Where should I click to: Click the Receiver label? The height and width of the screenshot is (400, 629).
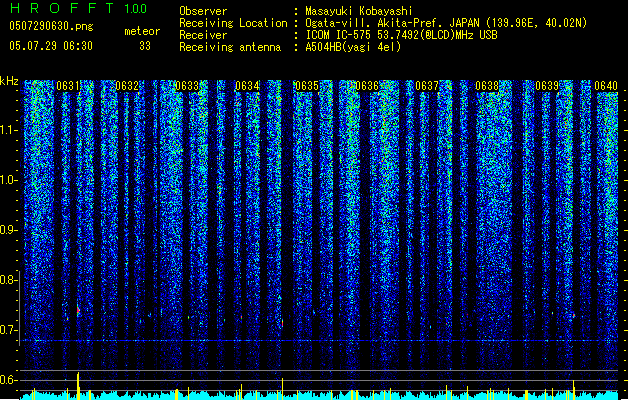click(203, 35)
